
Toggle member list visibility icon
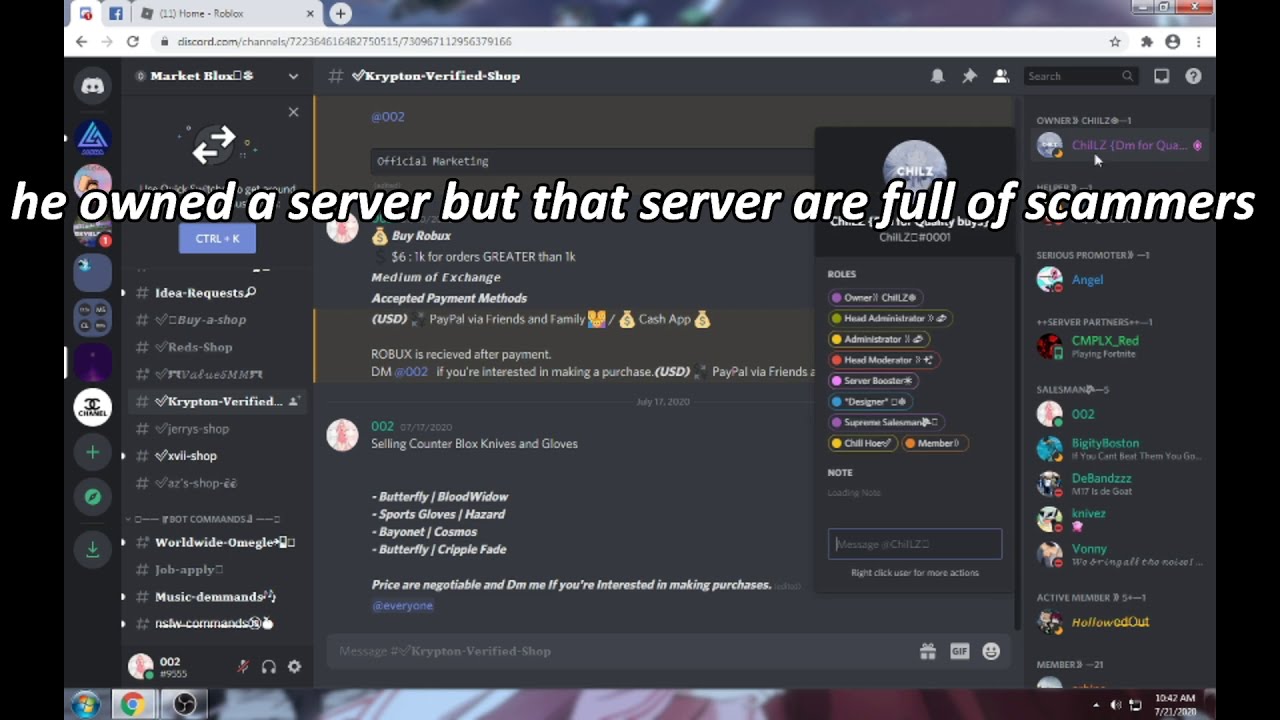coord(1001,76)
